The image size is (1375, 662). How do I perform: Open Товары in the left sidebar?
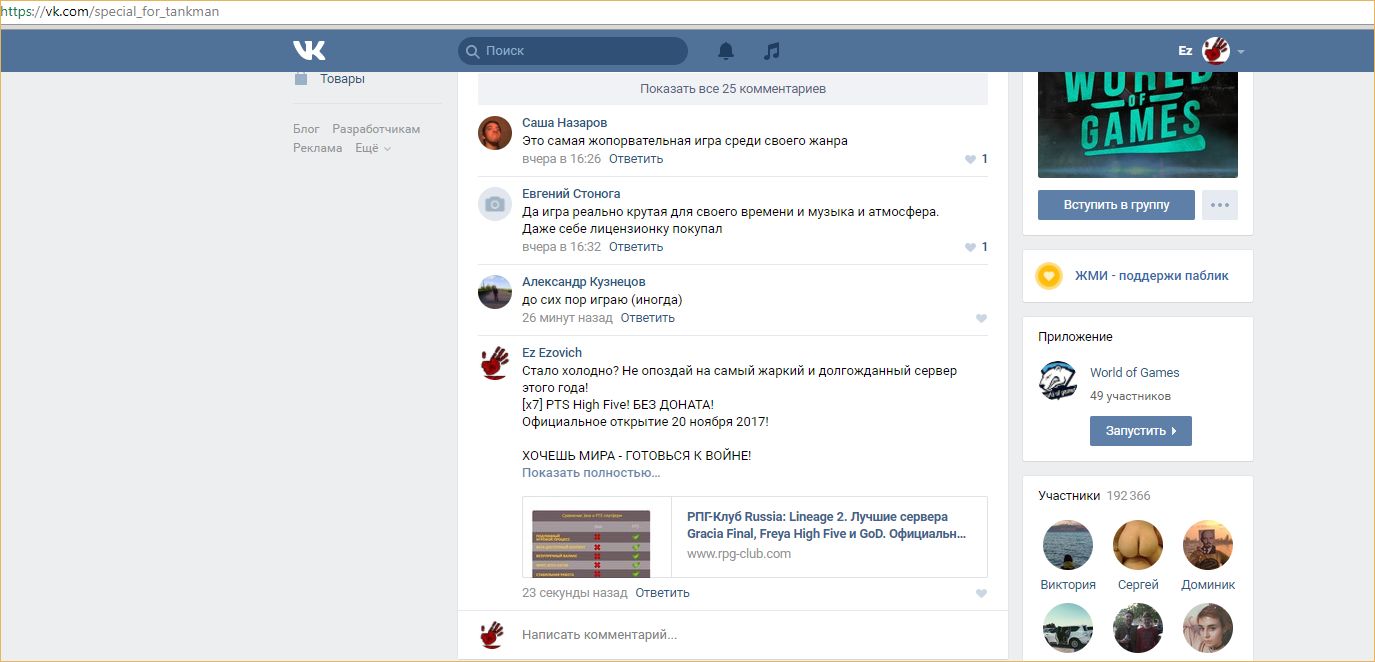pos(342,79)
